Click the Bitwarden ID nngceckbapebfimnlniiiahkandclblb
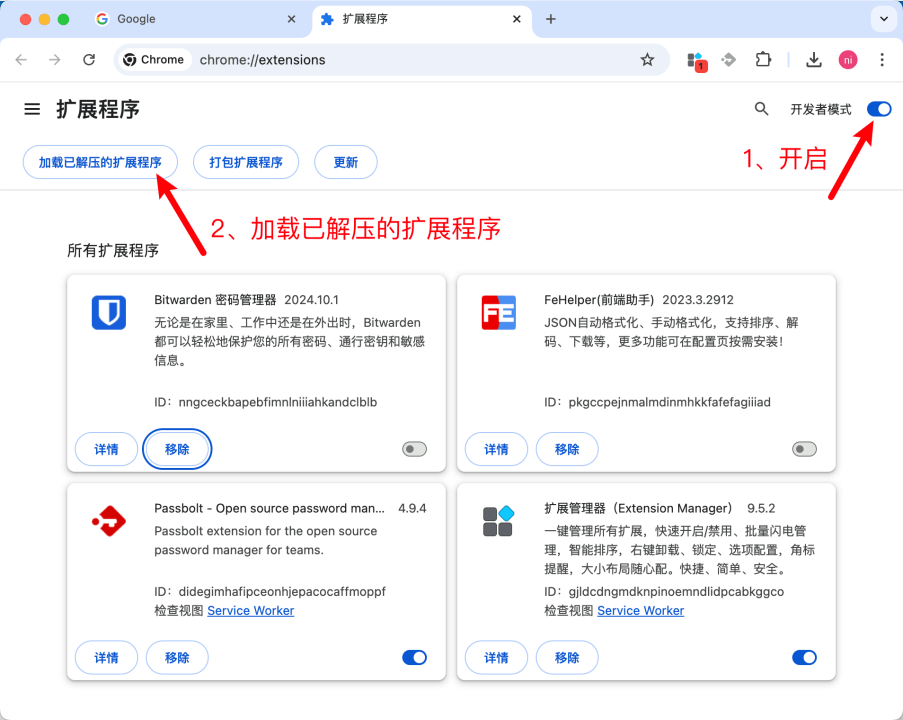Image resolution: width=903 pixels, height=720 pixels. (278, 402)
